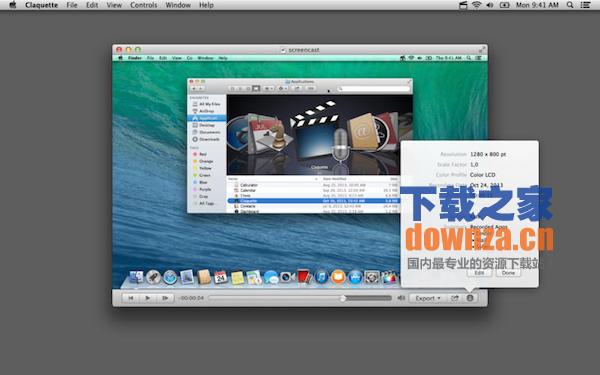
Task: Zoom the screencast window with green button
Action: coord(138,49)
